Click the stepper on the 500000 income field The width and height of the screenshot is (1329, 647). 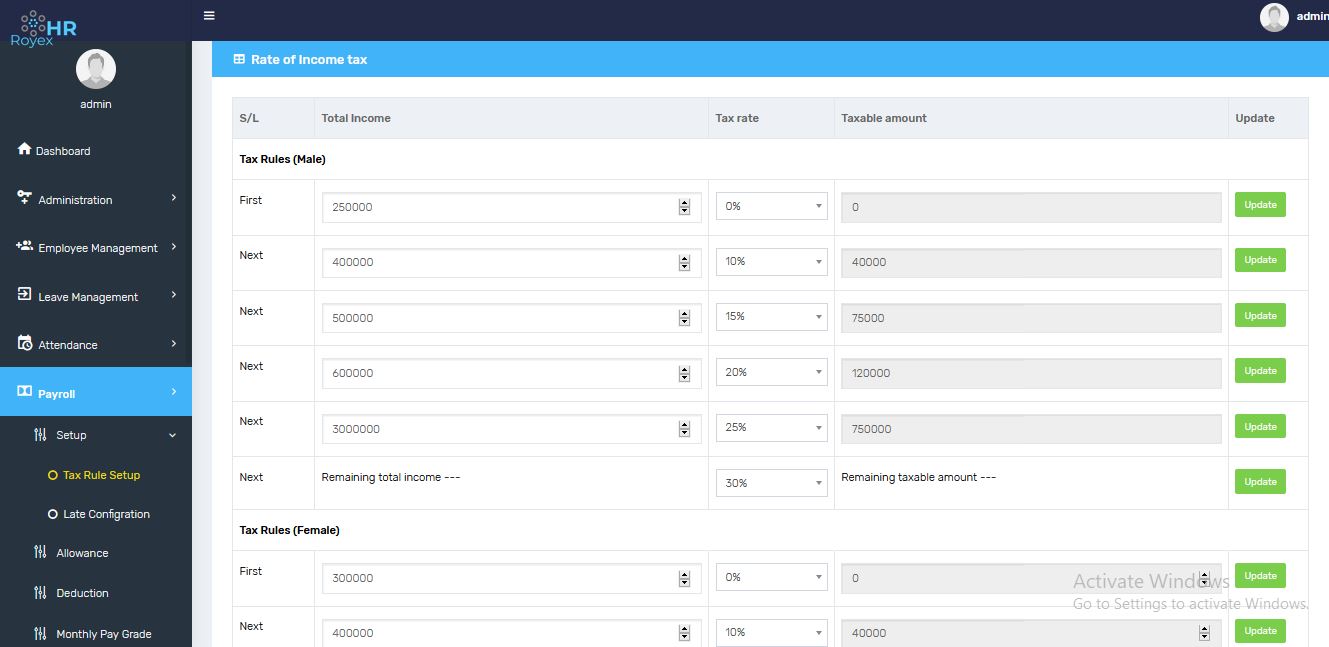click(684, 318)
